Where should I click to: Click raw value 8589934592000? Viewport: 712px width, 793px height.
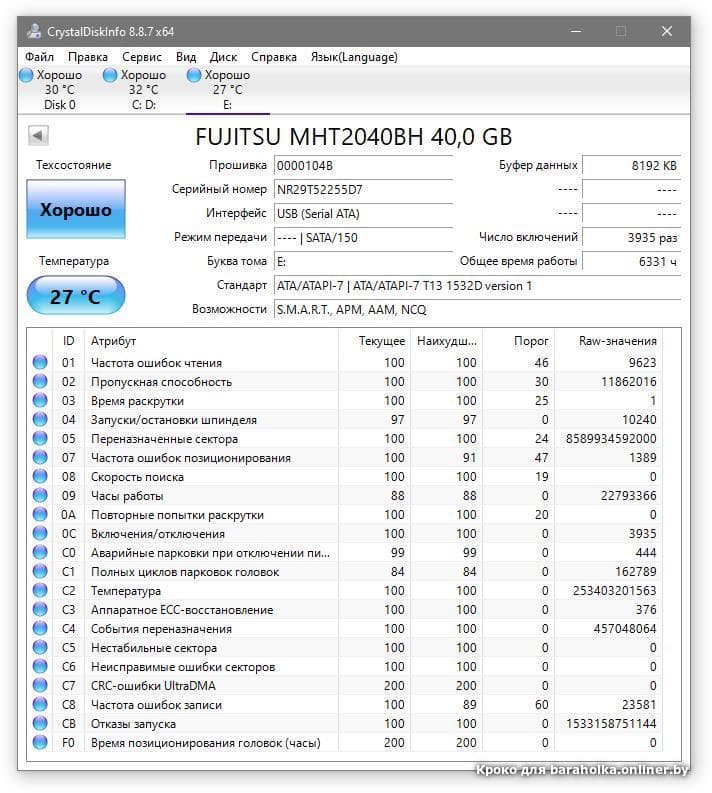611,438
